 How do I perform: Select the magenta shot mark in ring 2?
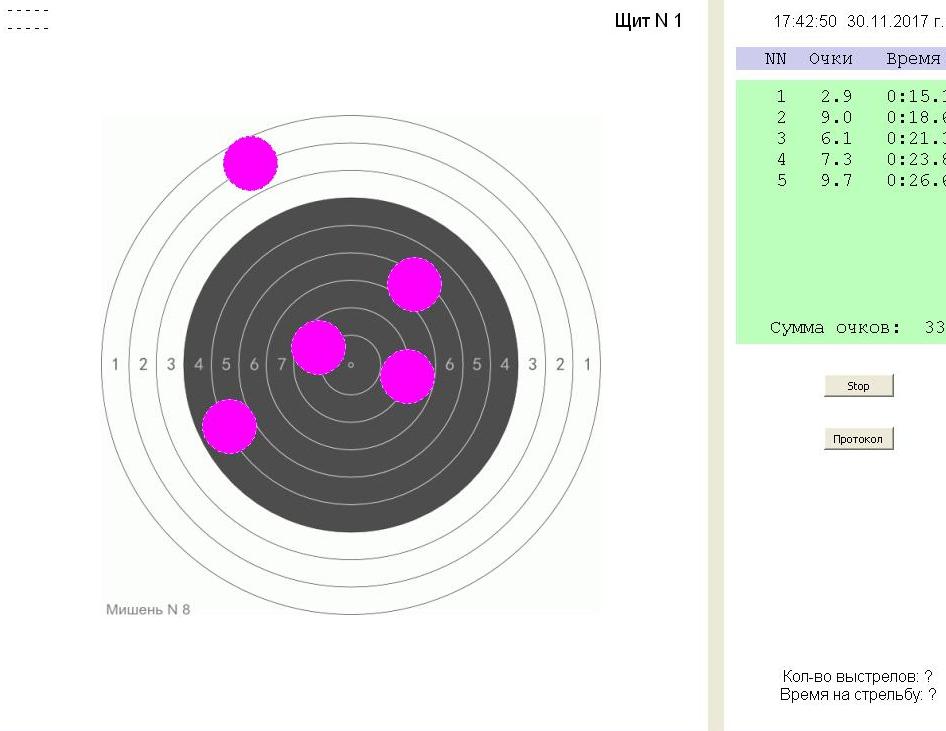coord(250,163)
